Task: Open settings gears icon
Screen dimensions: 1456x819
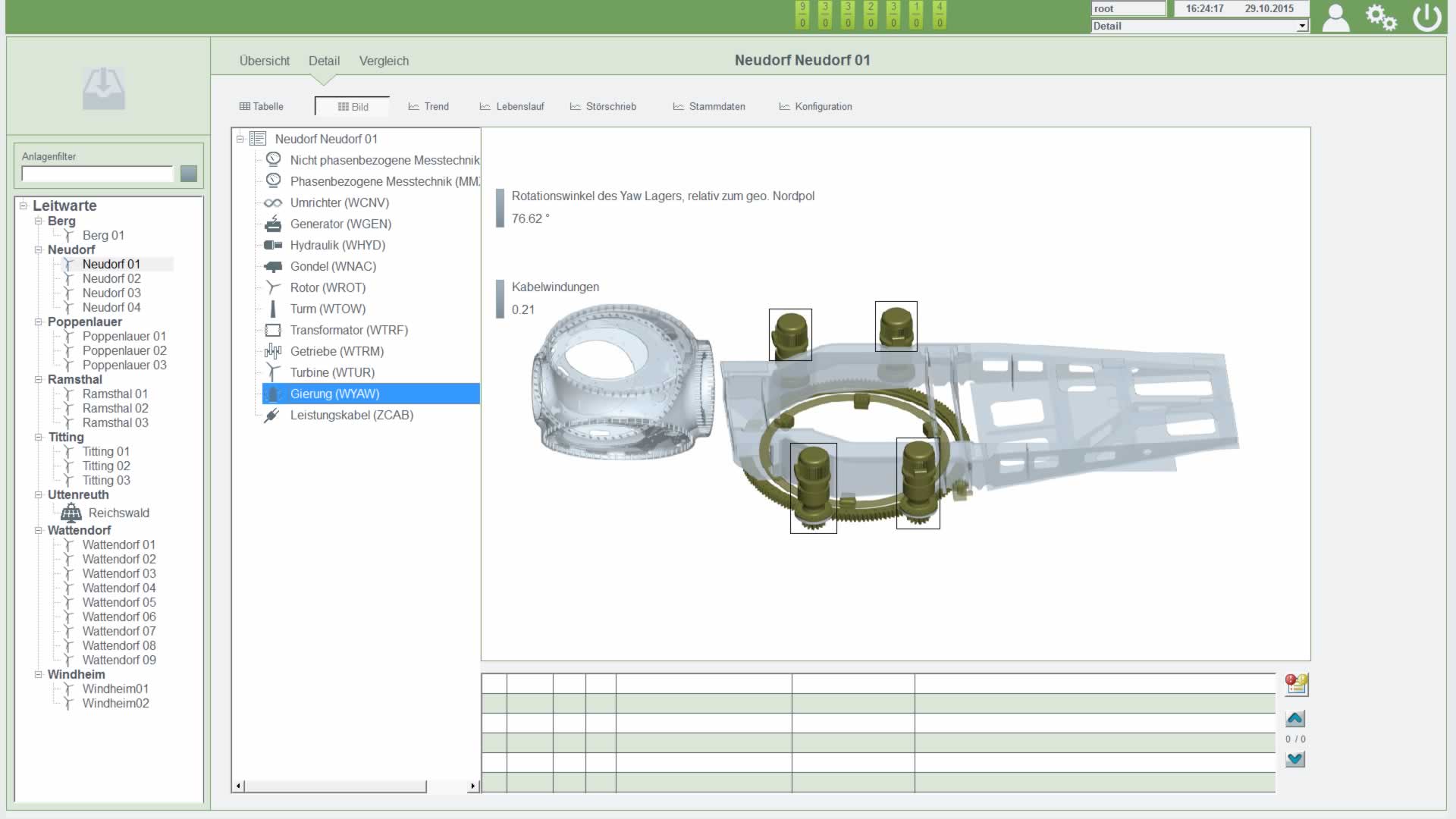Action: coord(1381,17)
